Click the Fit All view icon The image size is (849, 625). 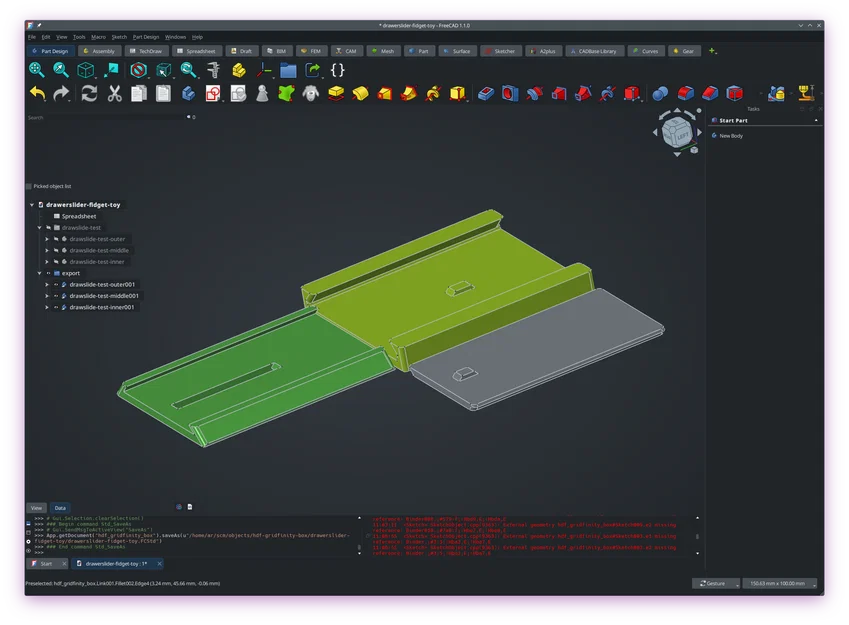pyautogui.click(x=37, y=70)
